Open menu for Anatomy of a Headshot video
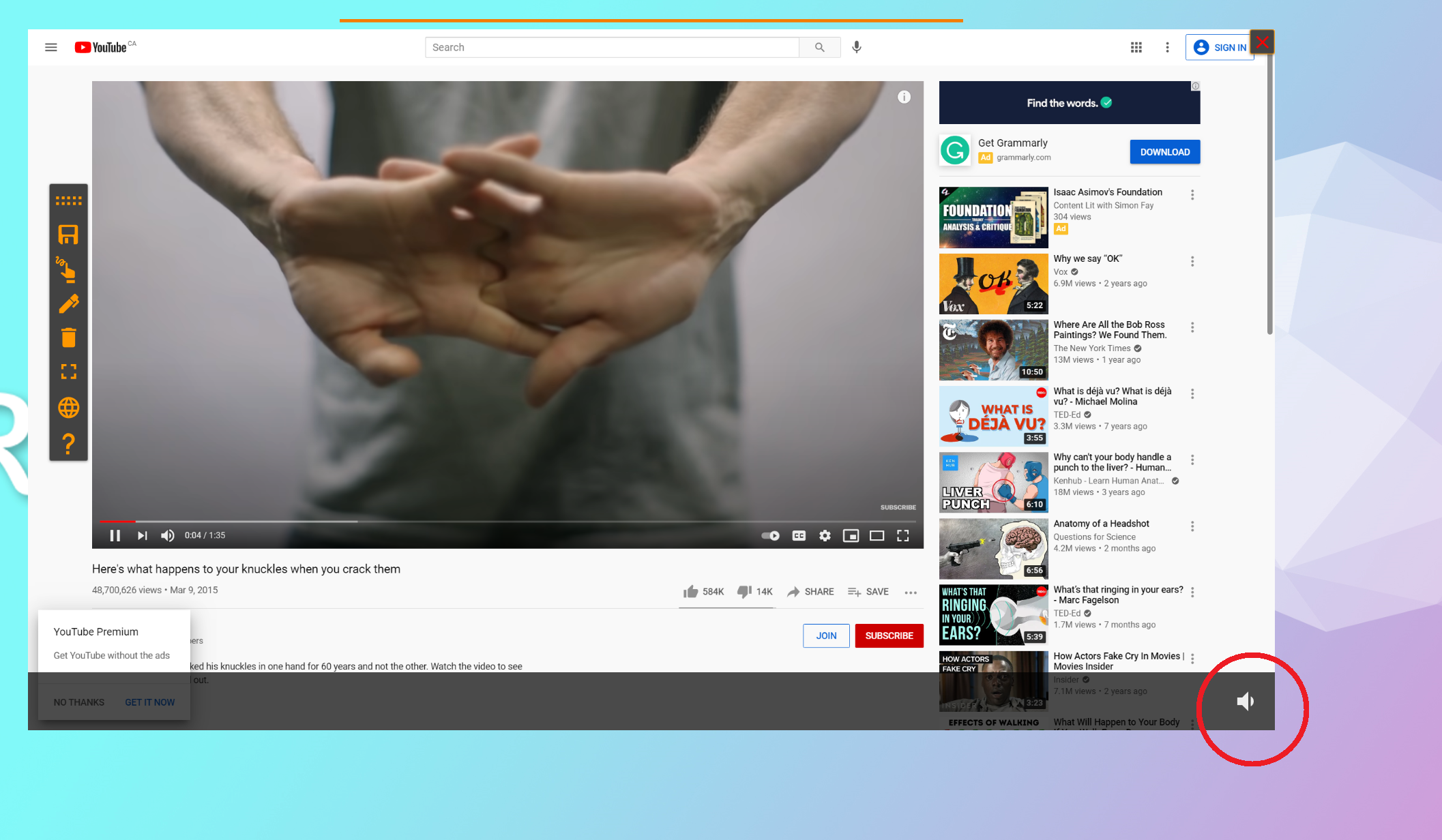 1192,526
